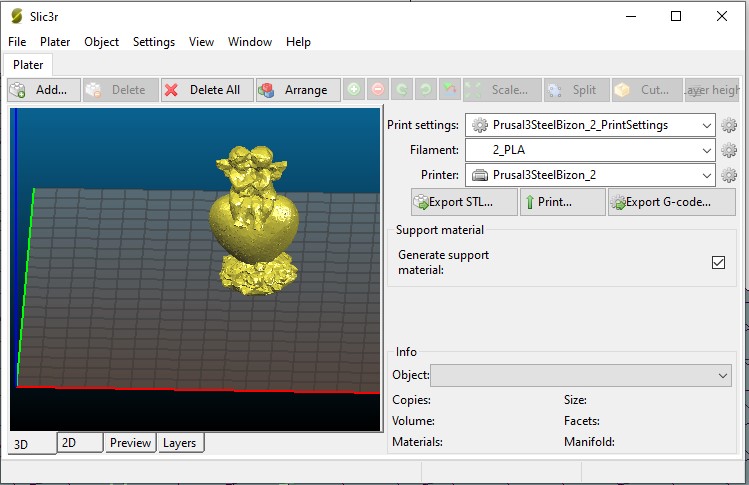Open the Plater menu
Screen dimensions: 749x485
click(x=55, y=42)
